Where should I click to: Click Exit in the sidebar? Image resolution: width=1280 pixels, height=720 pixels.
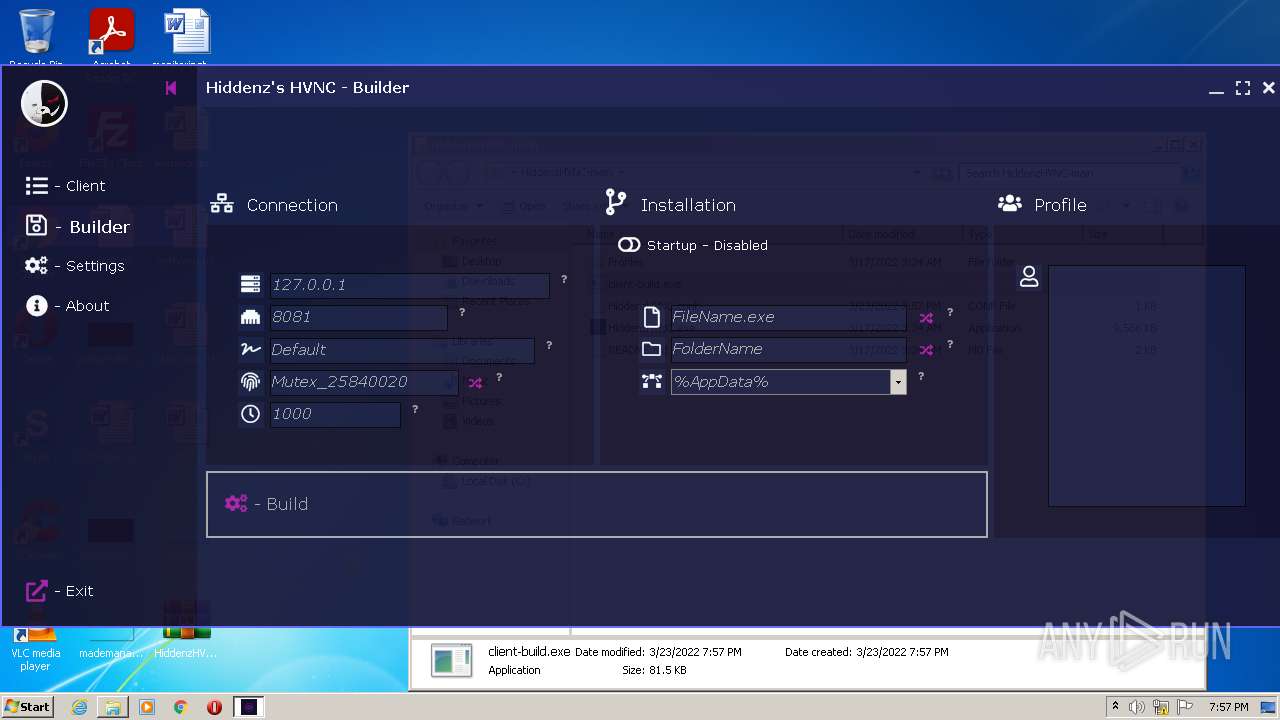59,591
